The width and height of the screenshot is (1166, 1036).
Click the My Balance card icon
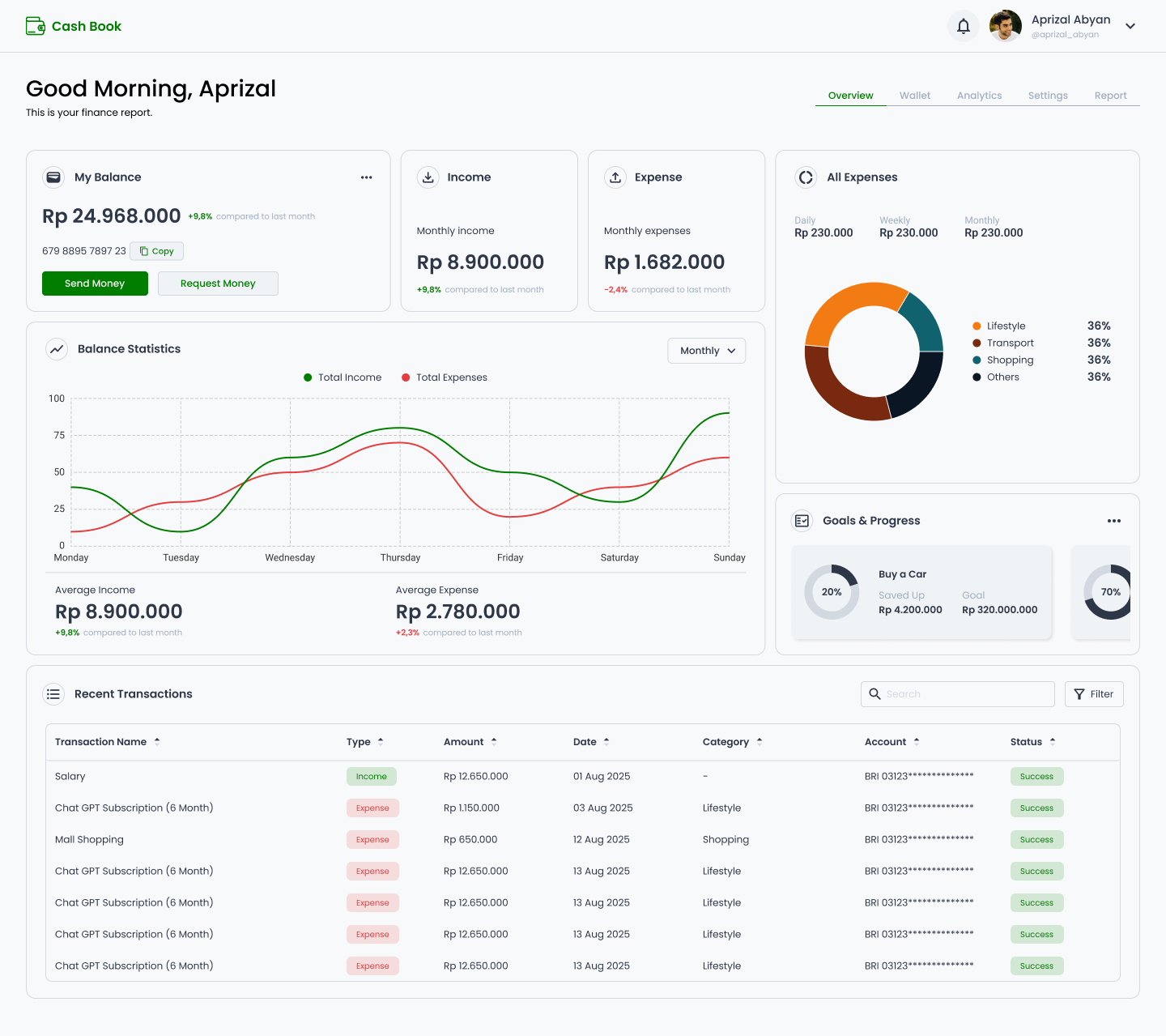tap(53, 177)
